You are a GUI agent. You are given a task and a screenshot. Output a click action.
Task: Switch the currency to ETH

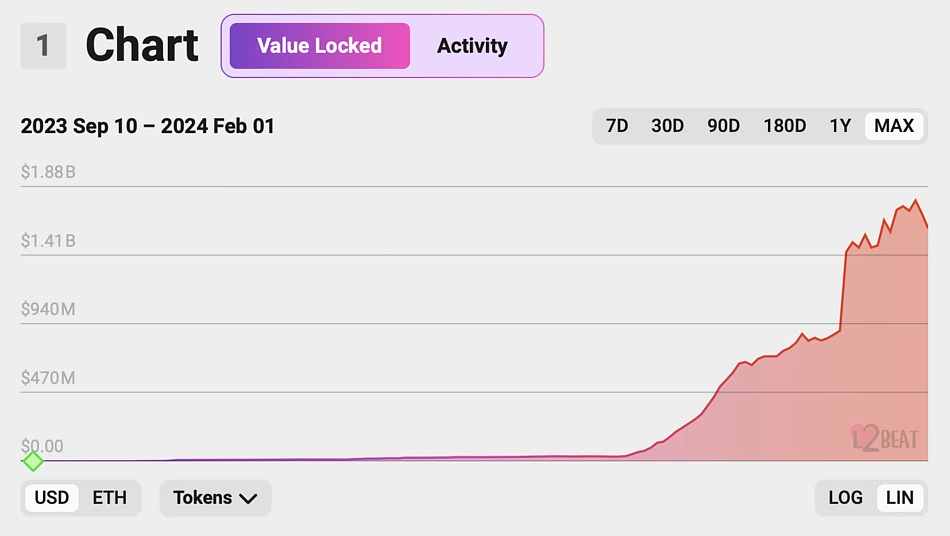[x=109, y=498]
